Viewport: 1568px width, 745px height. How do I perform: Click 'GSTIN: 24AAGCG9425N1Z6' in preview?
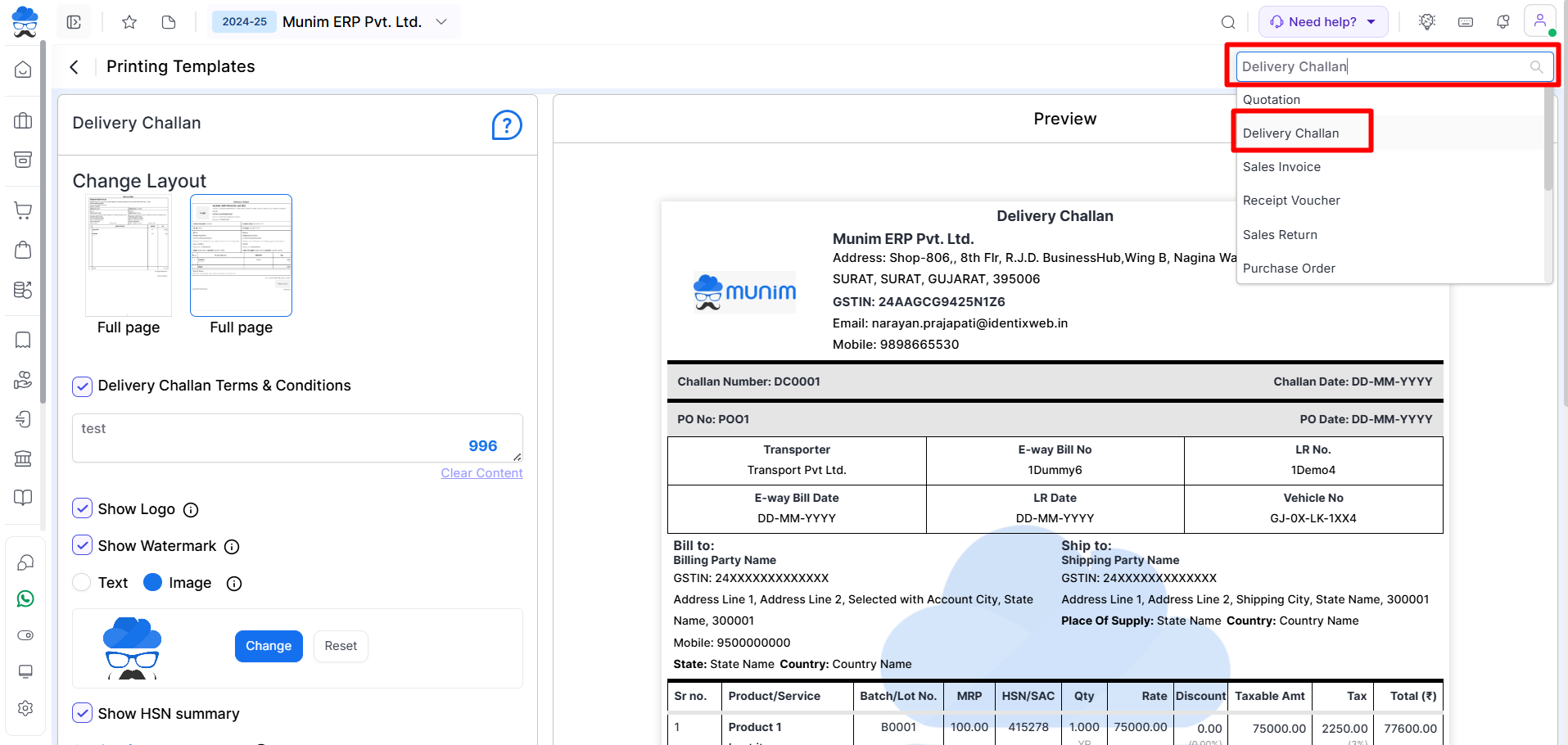919,302
